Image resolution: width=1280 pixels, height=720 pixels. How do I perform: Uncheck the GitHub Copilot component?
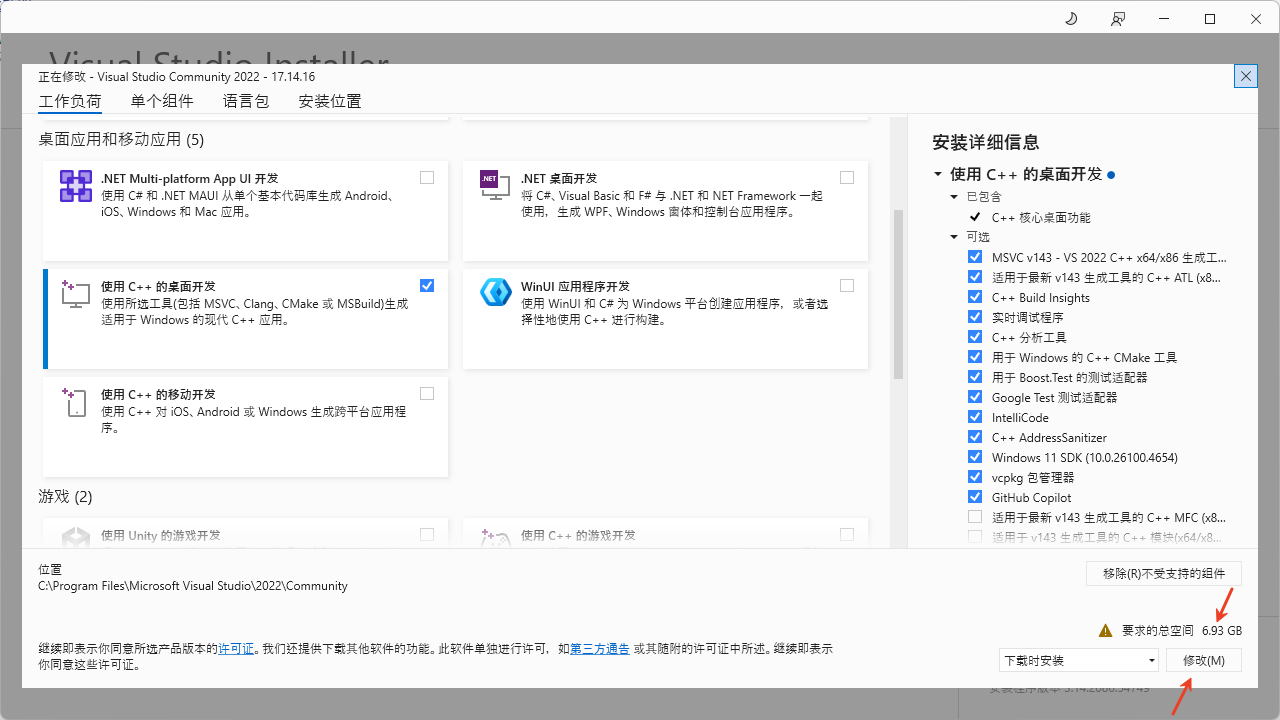(975, 497)
